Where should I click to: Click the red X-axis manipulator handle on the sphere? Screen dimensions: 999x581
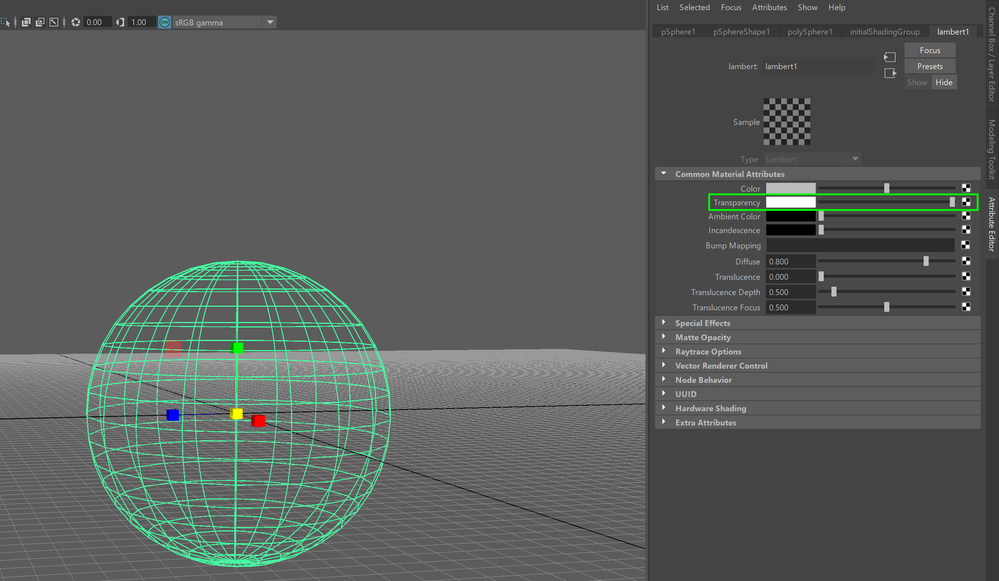[x=258, y=421]
